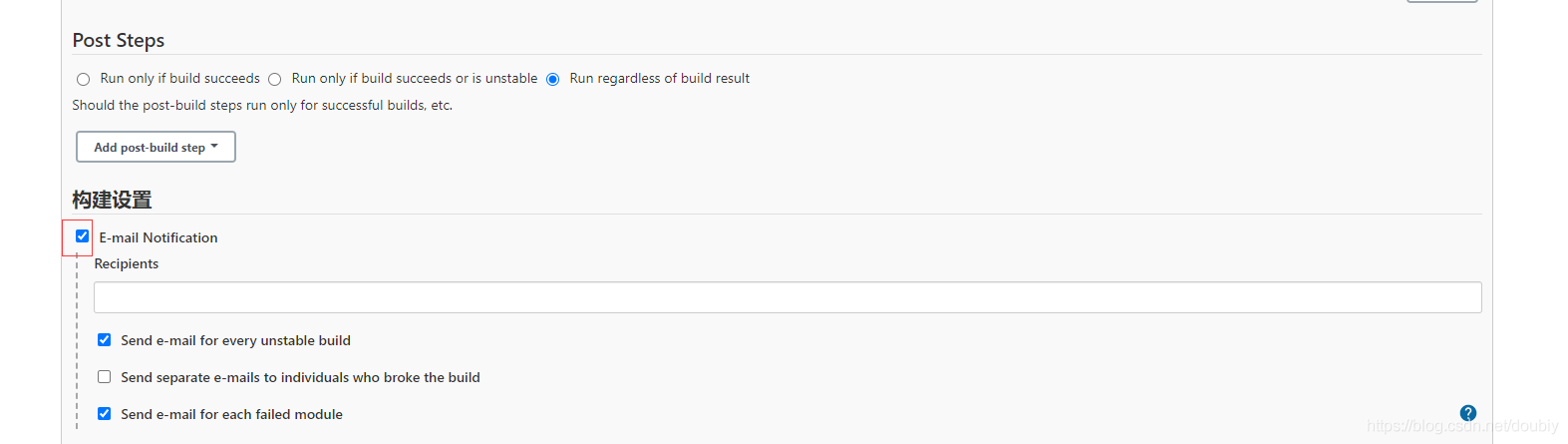1568x444 pixels.
Task: Click the caret arrow on Add post-build step
Action: pyautogui.click(x=214, y=147)
